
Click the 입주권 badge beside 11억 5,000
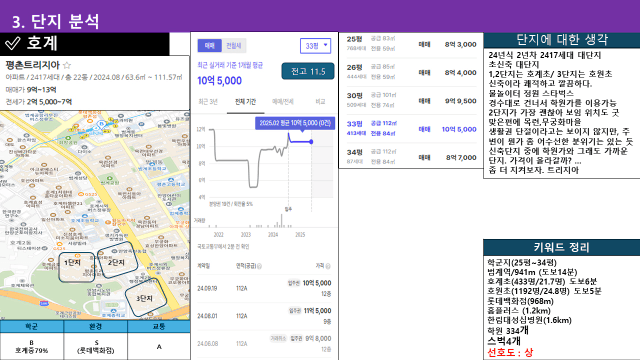[x=295, y=311]
